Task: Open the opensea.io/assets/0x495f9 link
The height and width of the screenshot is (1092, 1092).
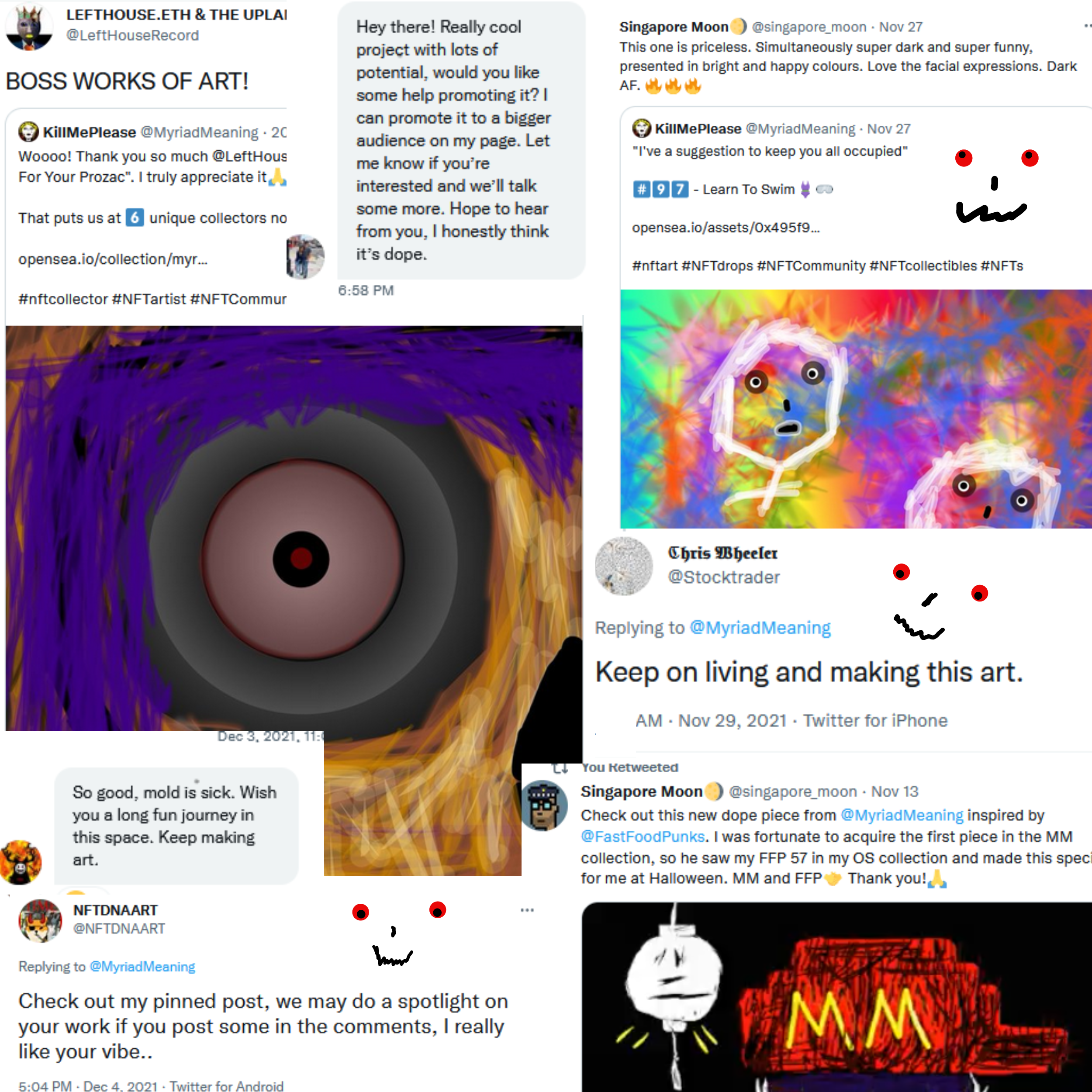Action: pos(726,228)
